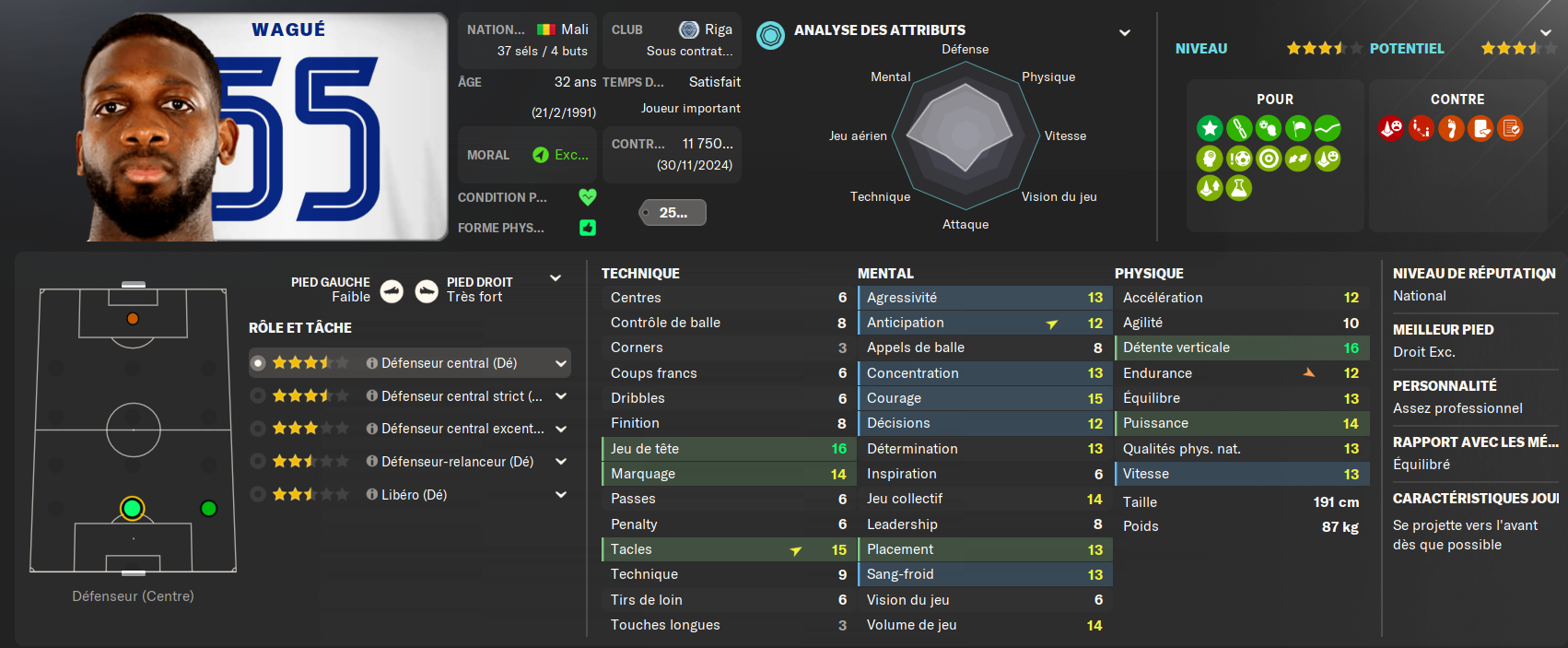The width and height of the screenshot is (1568, 648).
Task: Expand Défenseur central strict role options
Action: tap(561, 396)
